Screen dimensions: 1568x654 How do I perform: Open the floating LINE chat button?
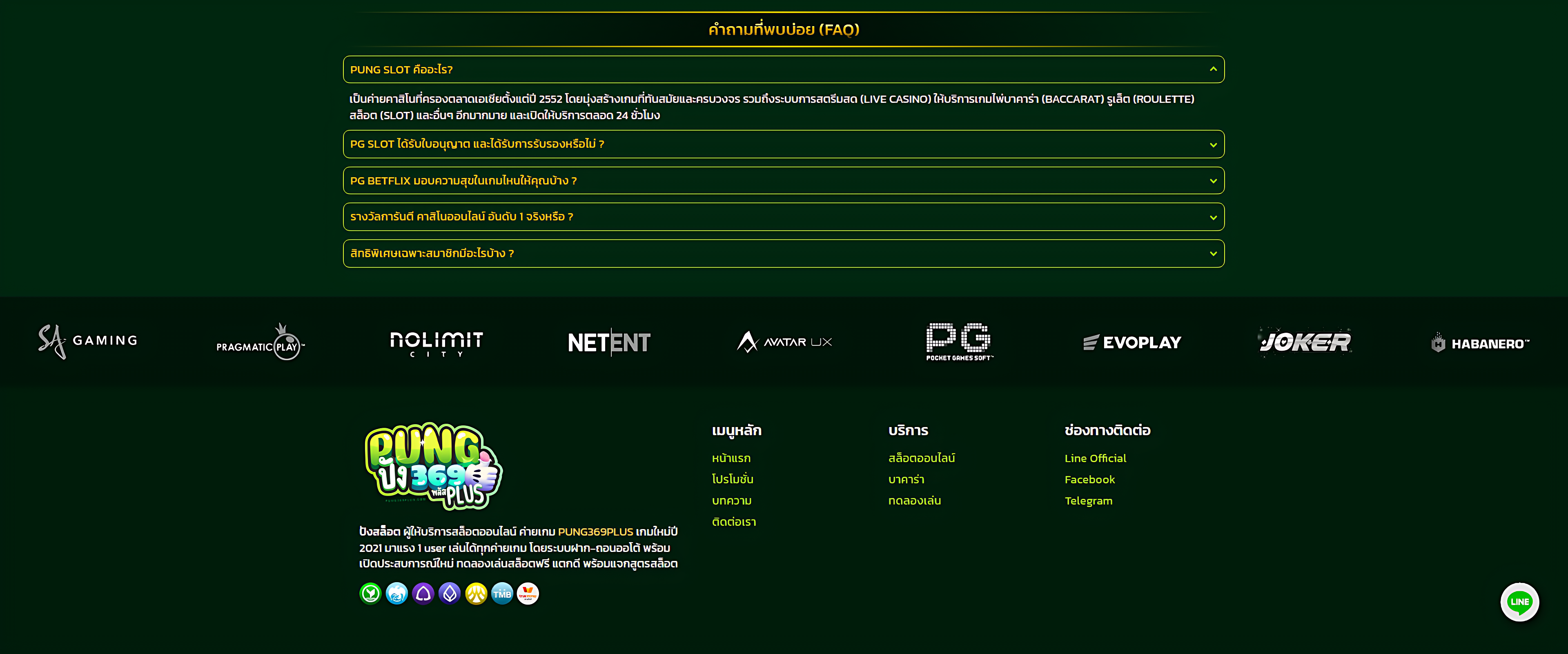point(1519,602)
